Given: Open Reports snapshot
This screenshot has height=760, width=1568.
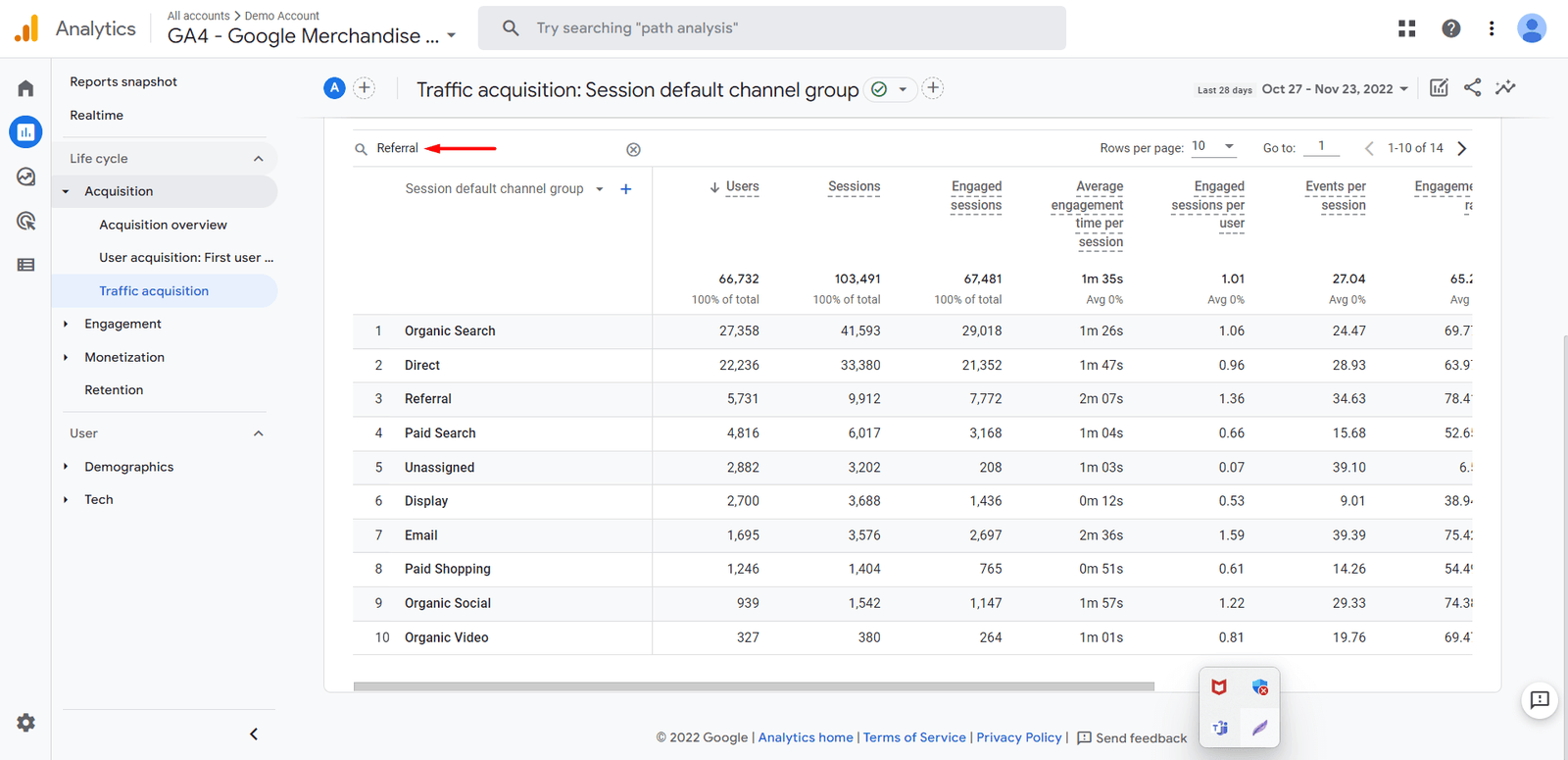Looking at the screenshot, I should [x=123, y=81].
